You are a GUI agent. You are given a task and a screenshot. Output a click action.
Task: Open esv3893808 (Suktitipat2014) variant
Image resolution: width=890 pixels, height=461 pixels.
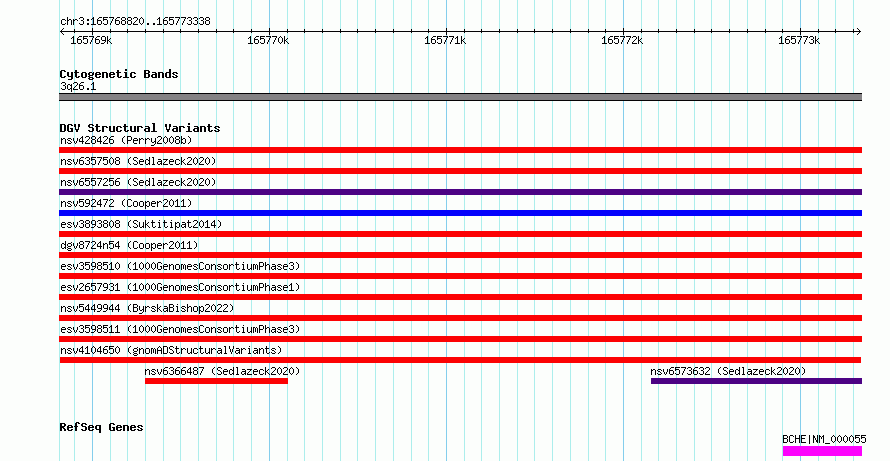(x=141, y=224)
